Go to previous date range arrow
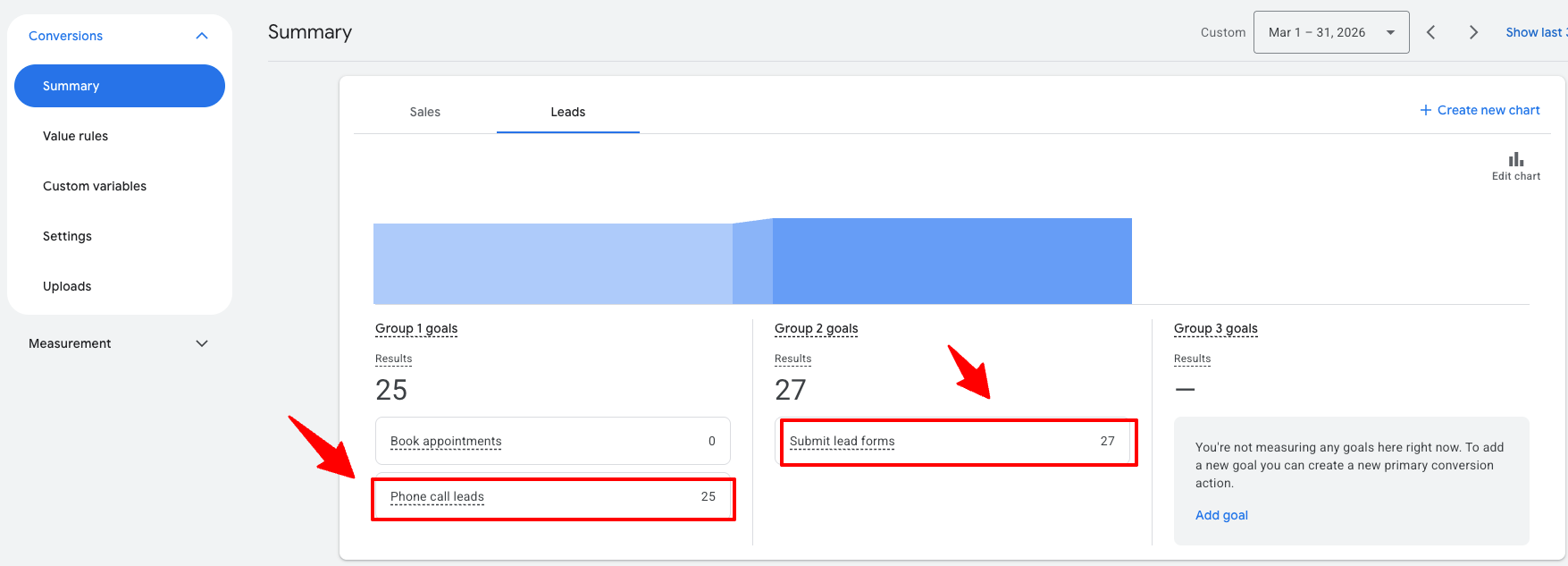The width and height of the screenshot is (1568, 566). (x=1431, y=32)
